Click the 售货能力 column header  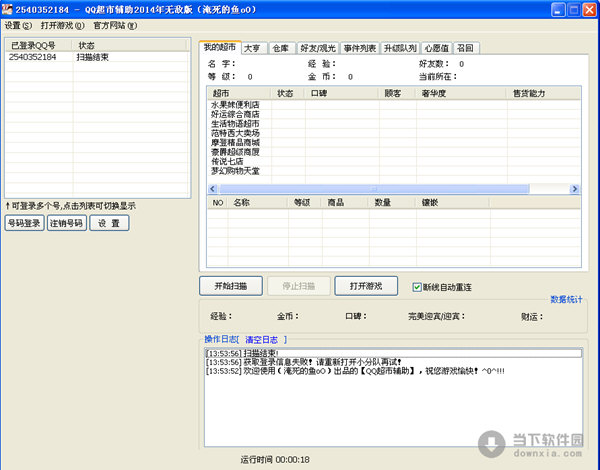coord(544,93)
